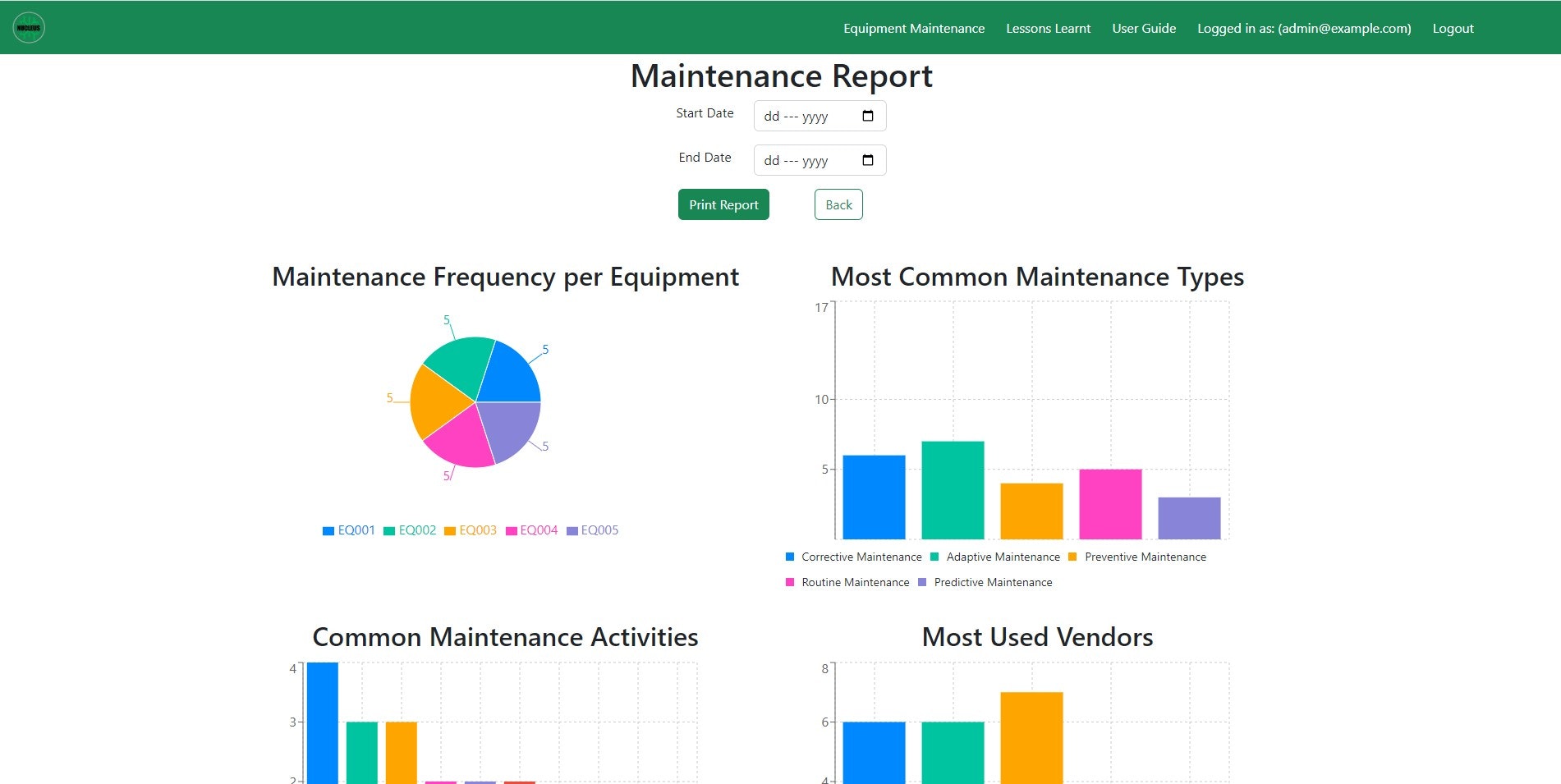The image size is (1561, 784).
Task: Select the purple pie slice
Action: tap(511, 429)
